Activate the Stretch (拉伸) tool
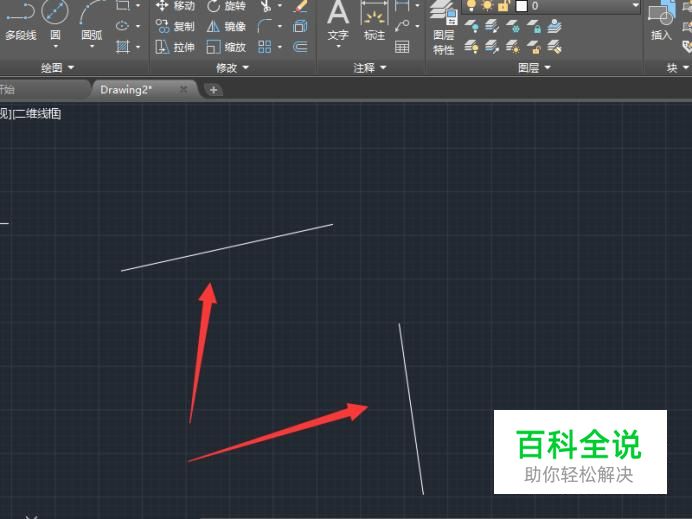This screenshot has height=519, width=692. (175, 47)
